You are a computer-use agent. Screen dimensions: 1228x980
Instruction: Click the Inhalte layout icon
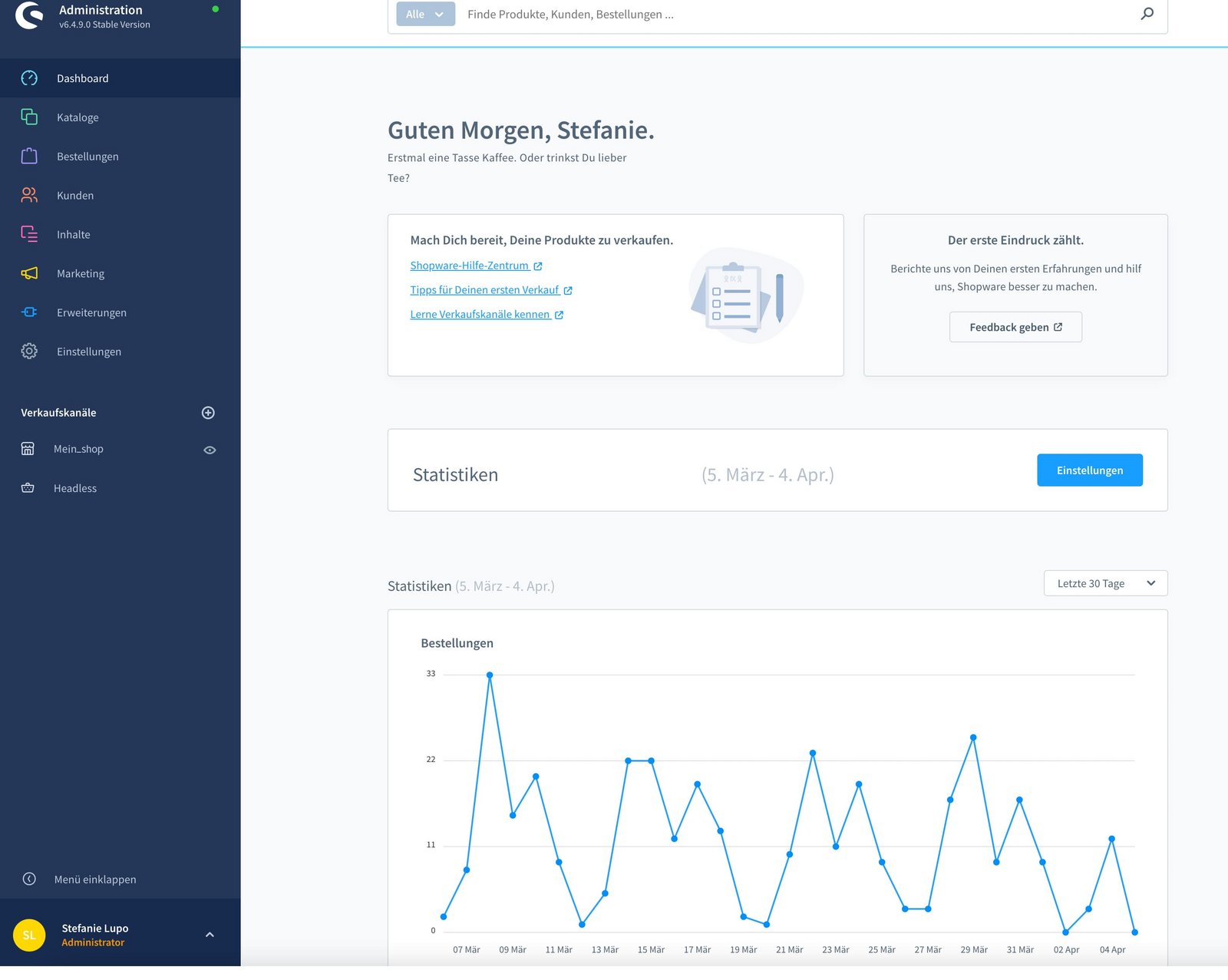coord(29,234)
